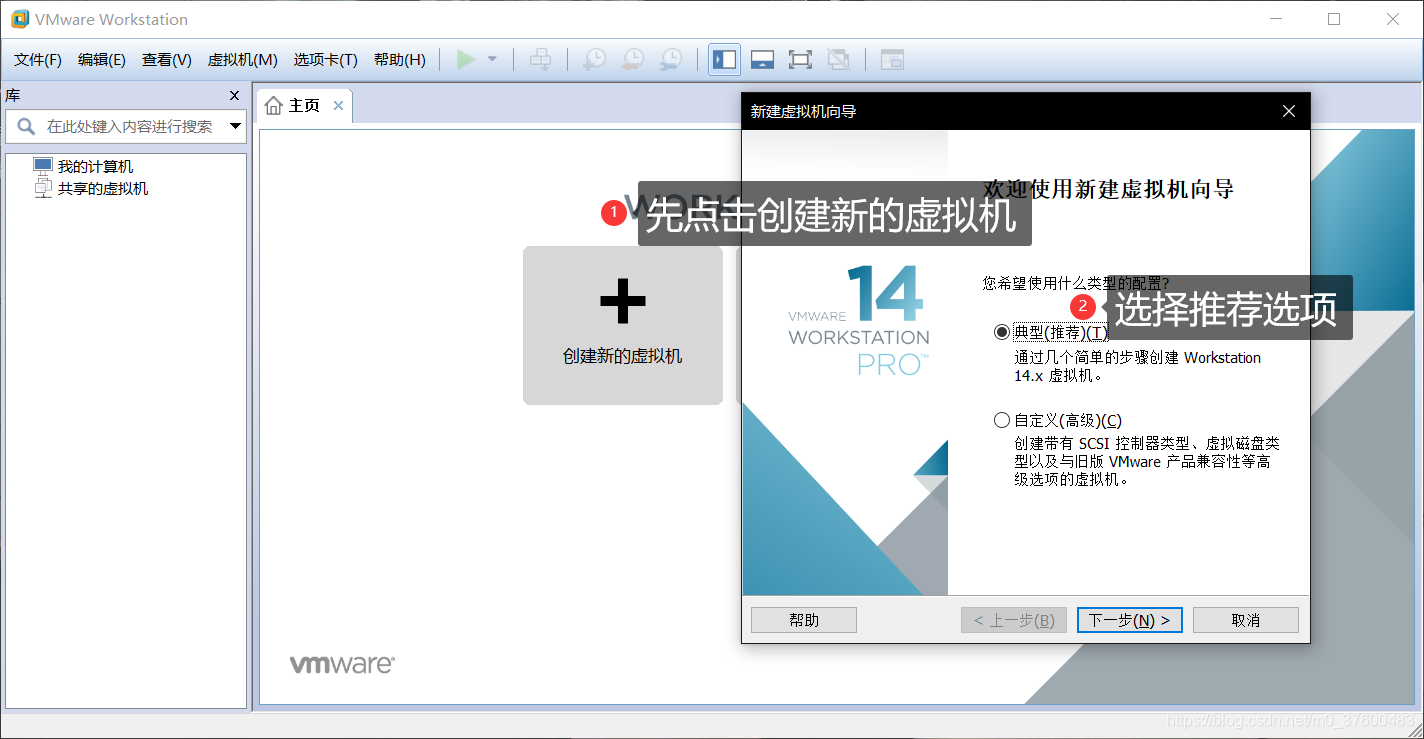Click the send Ctrl+Alt+Del toolbar icon
1424x739 pixels.
coord(540,60)
